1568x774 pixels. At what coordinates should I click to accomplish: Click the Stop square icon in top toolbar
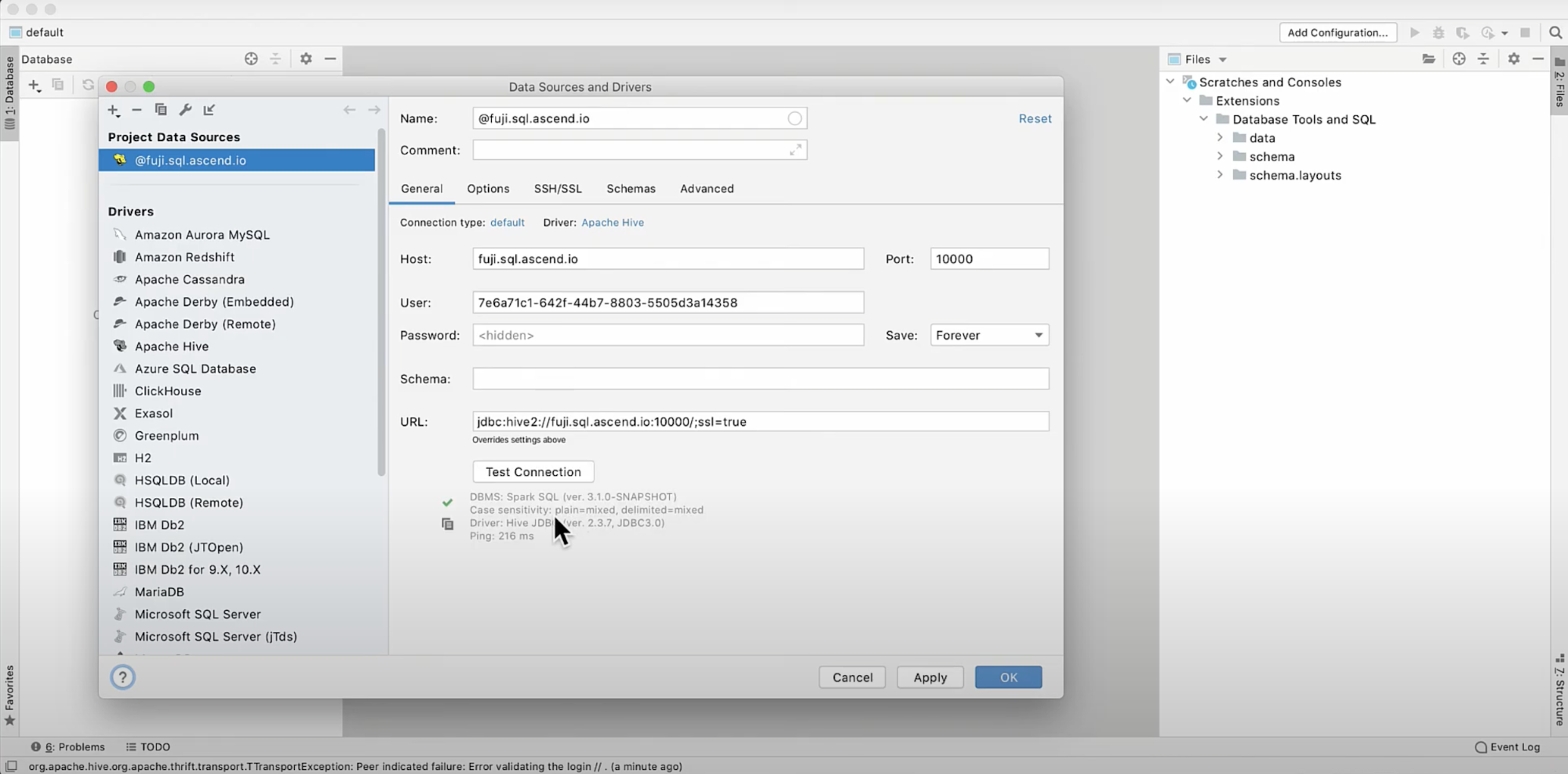coord(1525,32)
